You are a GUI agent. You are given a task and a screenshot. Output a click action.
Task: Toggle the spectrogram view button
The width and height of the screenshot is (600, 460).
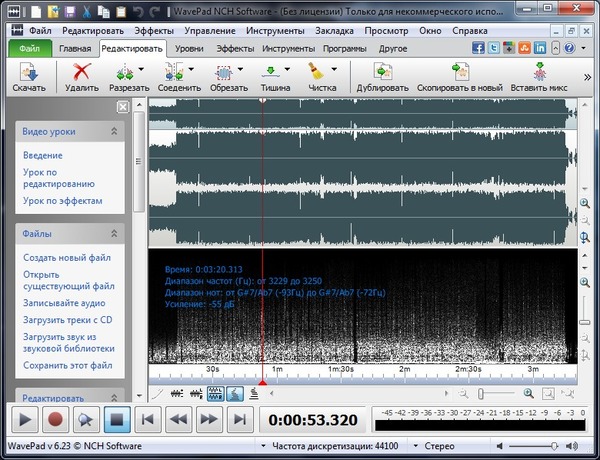[235, 393]
